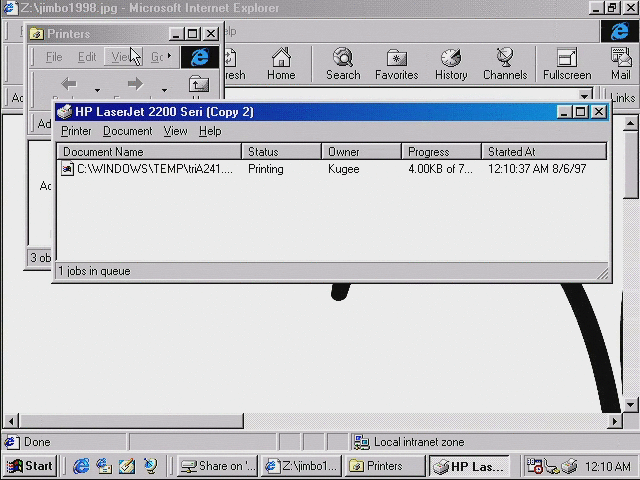Screen dimensions: 640x480
Task: Click the Start button
Action: tap(30, 466)
